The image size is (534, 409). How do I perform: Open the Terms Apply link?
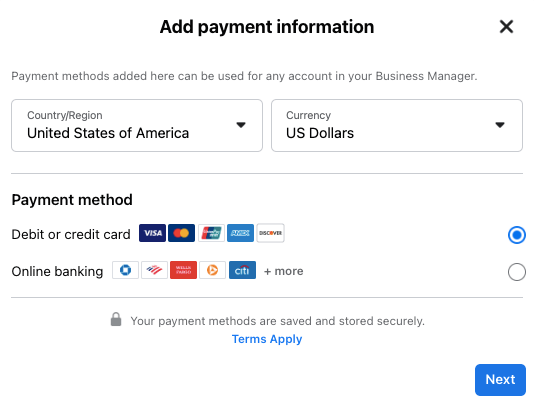click(x=267, y=339)
